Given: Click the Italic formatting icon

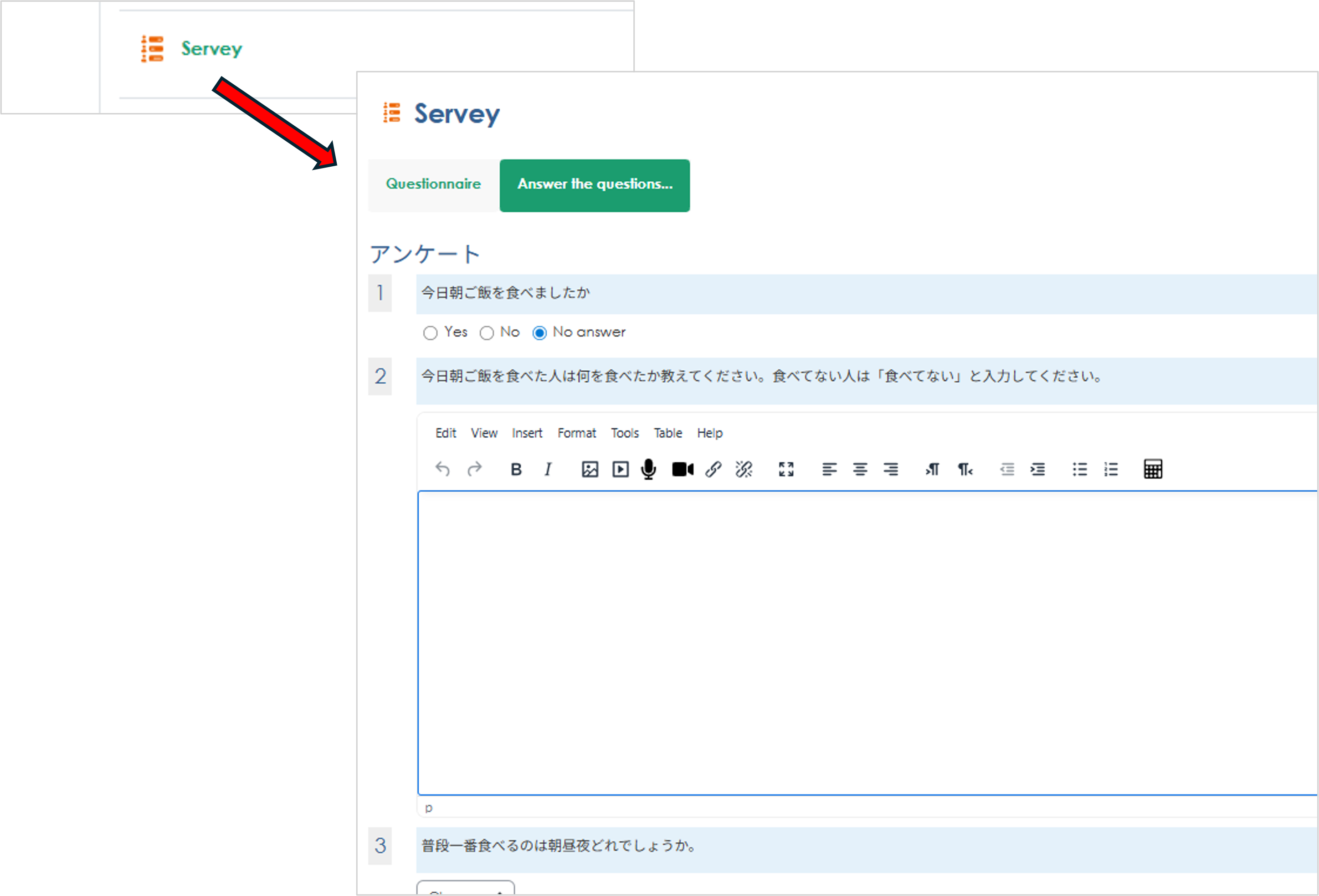Looking at the screenshot, I should [x=548, y=469].
